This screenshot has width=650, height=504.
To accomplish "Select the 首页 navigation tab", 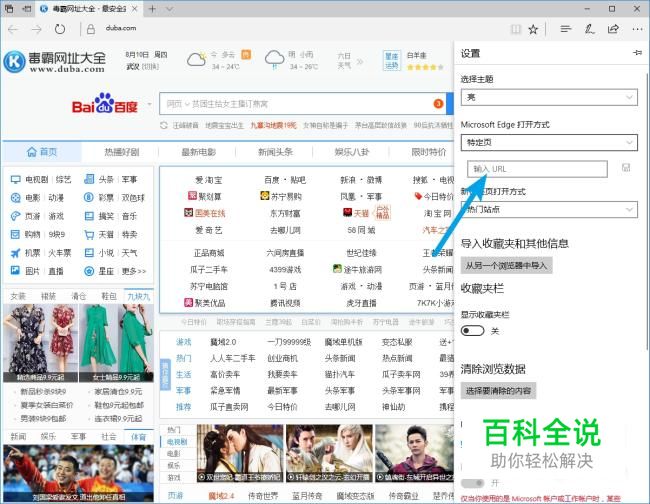I will 42,152.
